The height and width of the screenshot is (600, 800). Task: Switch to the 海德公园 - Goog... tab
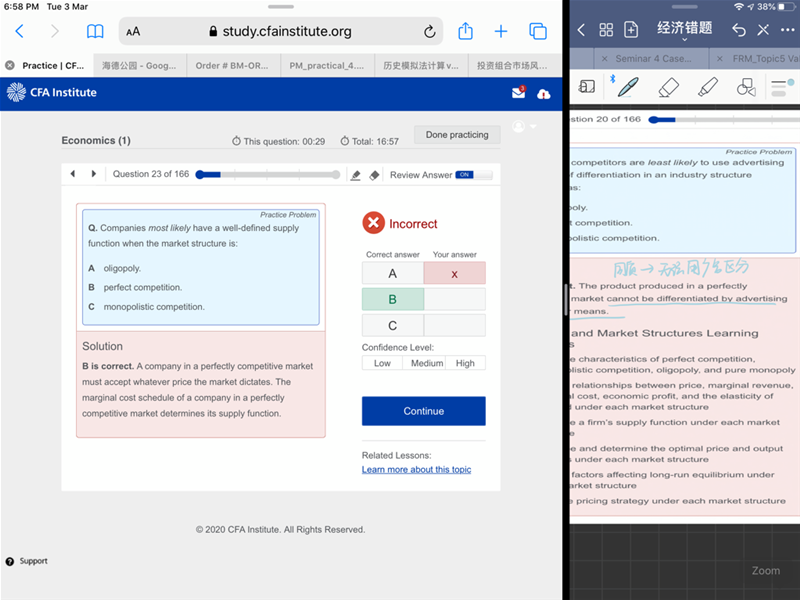[x=139, y=65]
